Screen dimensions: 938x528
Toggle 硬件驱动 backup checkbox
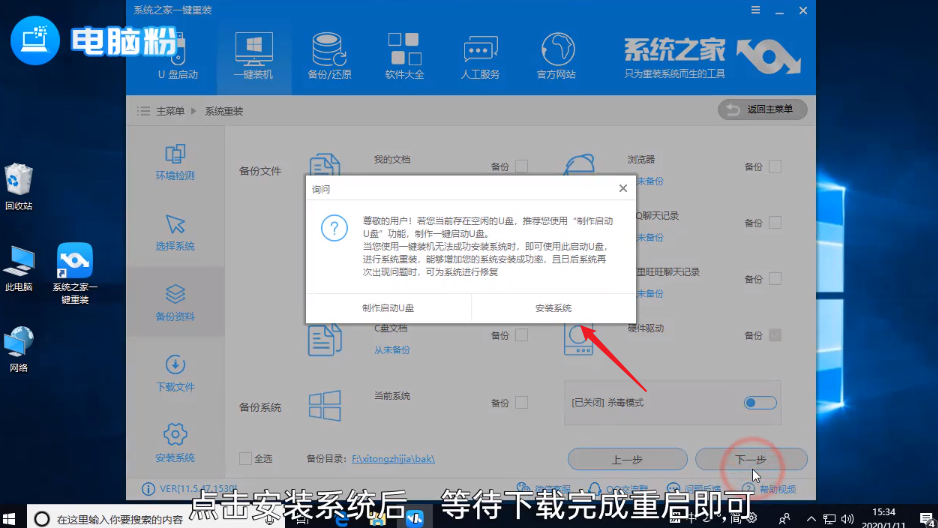775,335
